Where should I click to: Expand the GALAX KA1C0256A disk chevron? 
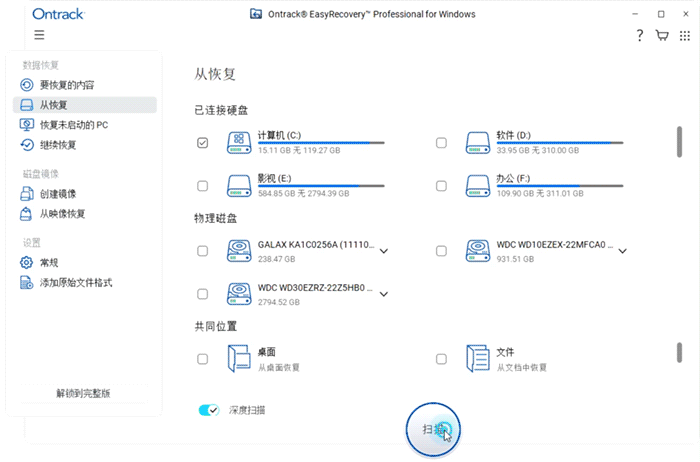pos(383,251)
